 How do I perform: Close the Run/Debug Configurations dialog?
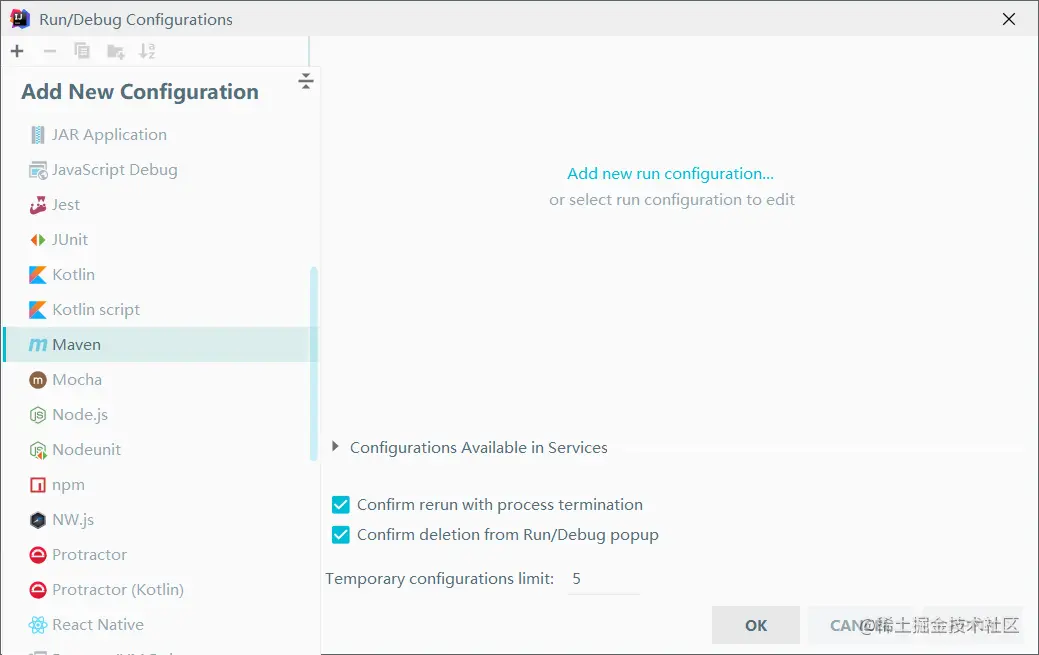click(1009, 19)
